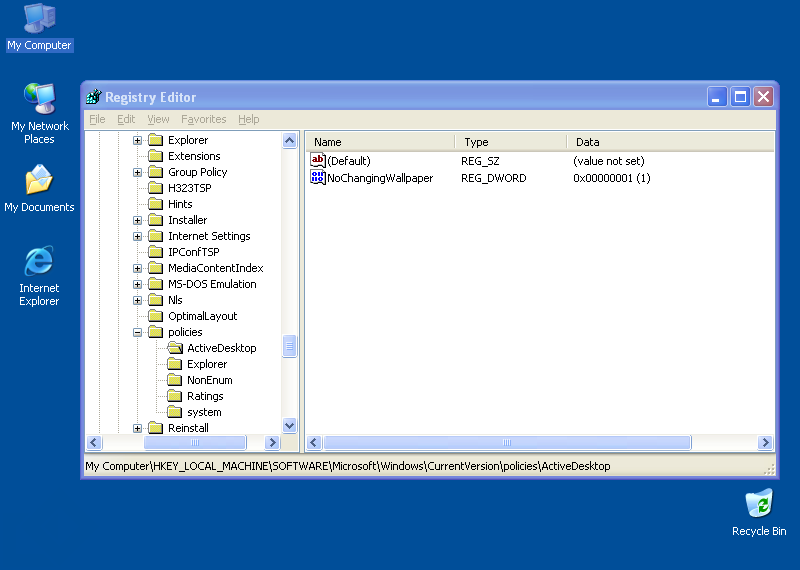Select the ActiveDesktop key label

[x=222, y=348]
